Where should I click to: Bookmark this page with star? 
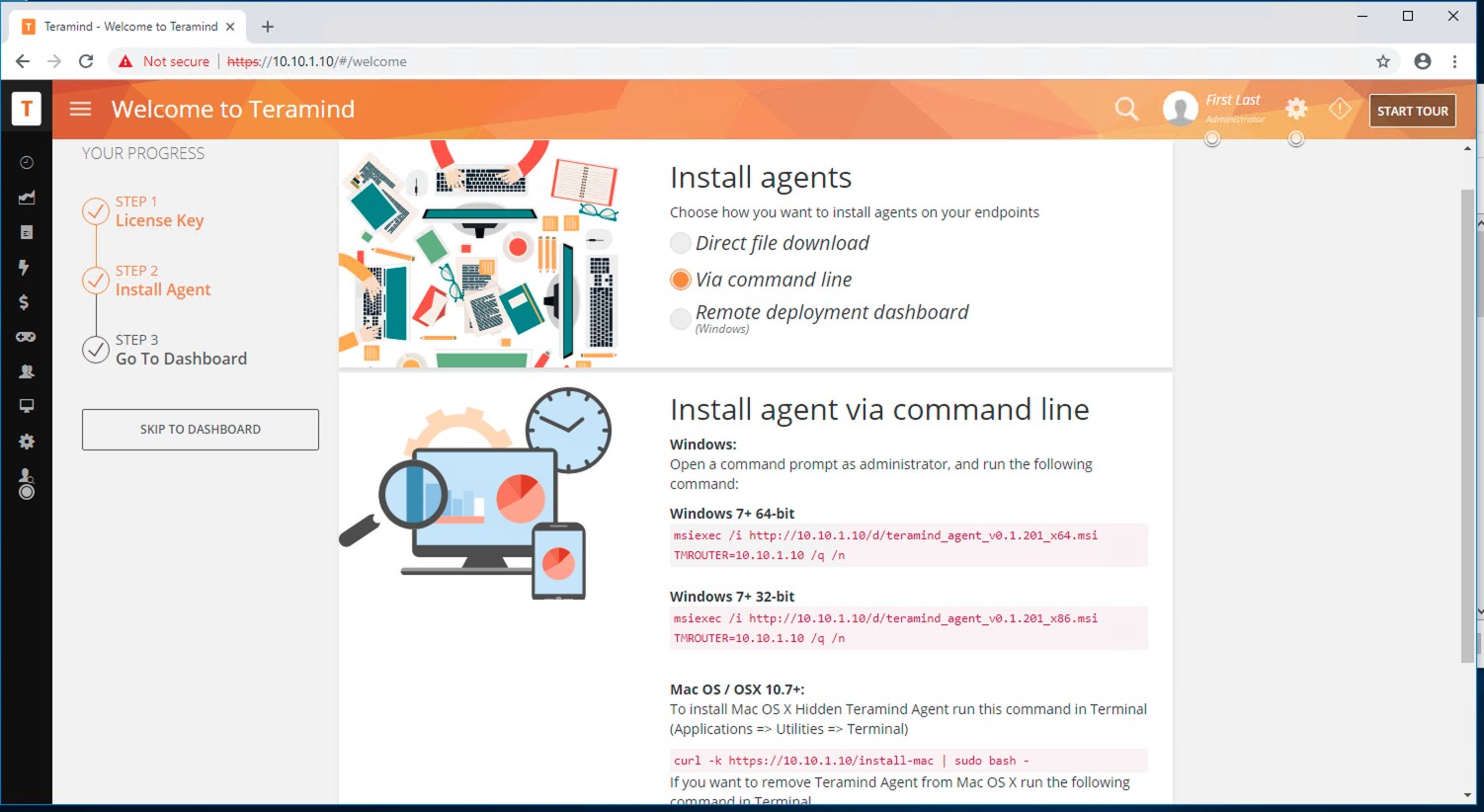pyautogui.click(x=1383, y=61)
